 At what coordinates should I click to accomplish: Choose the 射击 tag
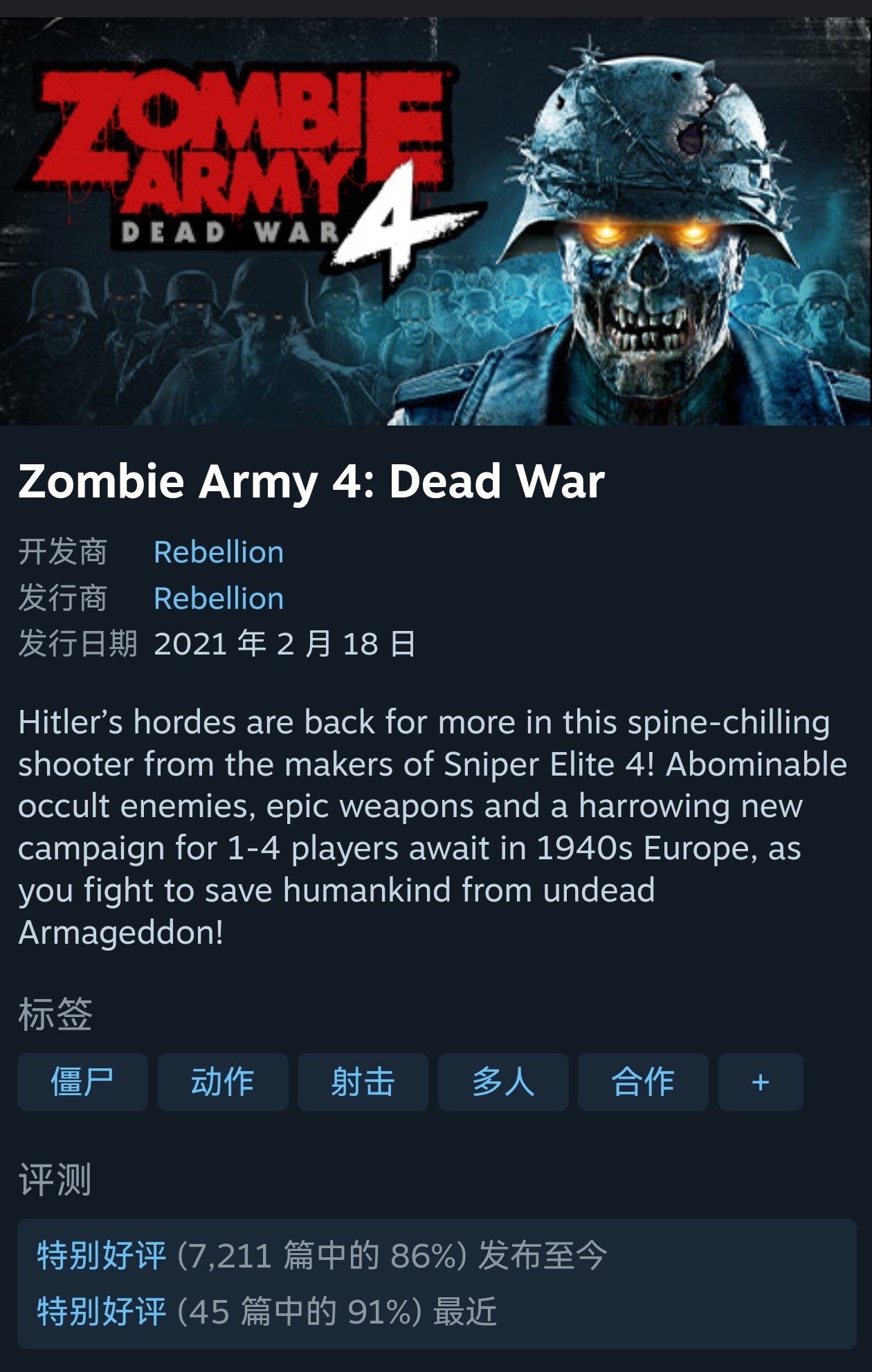pyautogui.click(x=363, y=1081)
